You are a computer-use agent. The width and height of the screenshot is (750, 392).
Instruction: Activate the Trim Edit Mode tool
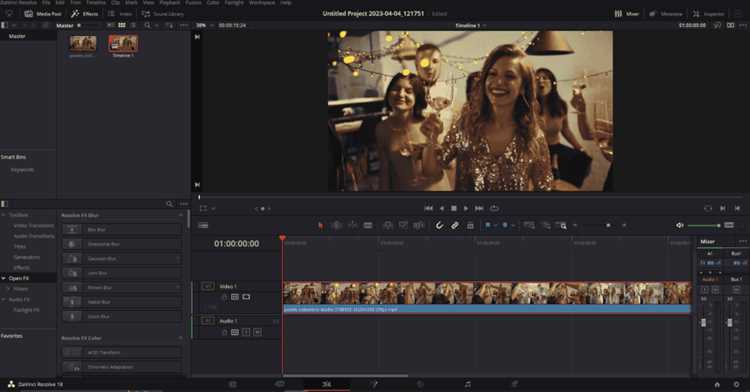point(337,225)
